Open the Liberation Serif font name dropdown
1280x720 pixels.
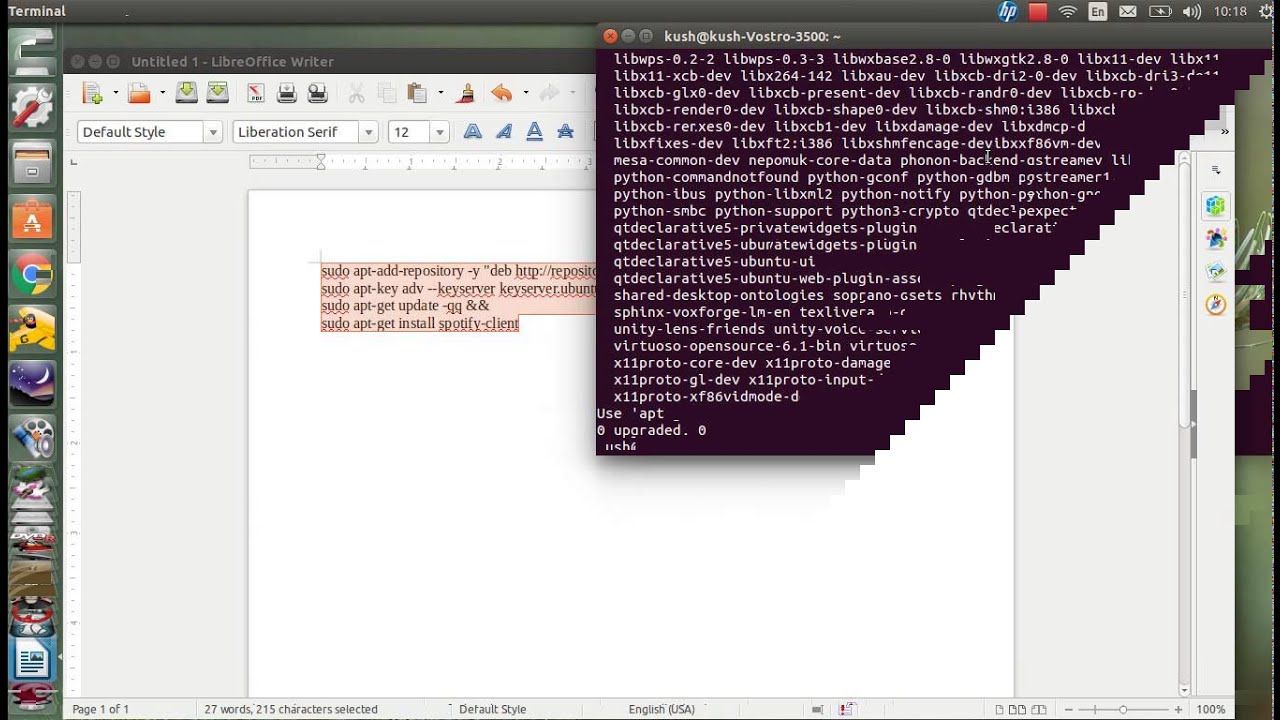tap(368, 132)
